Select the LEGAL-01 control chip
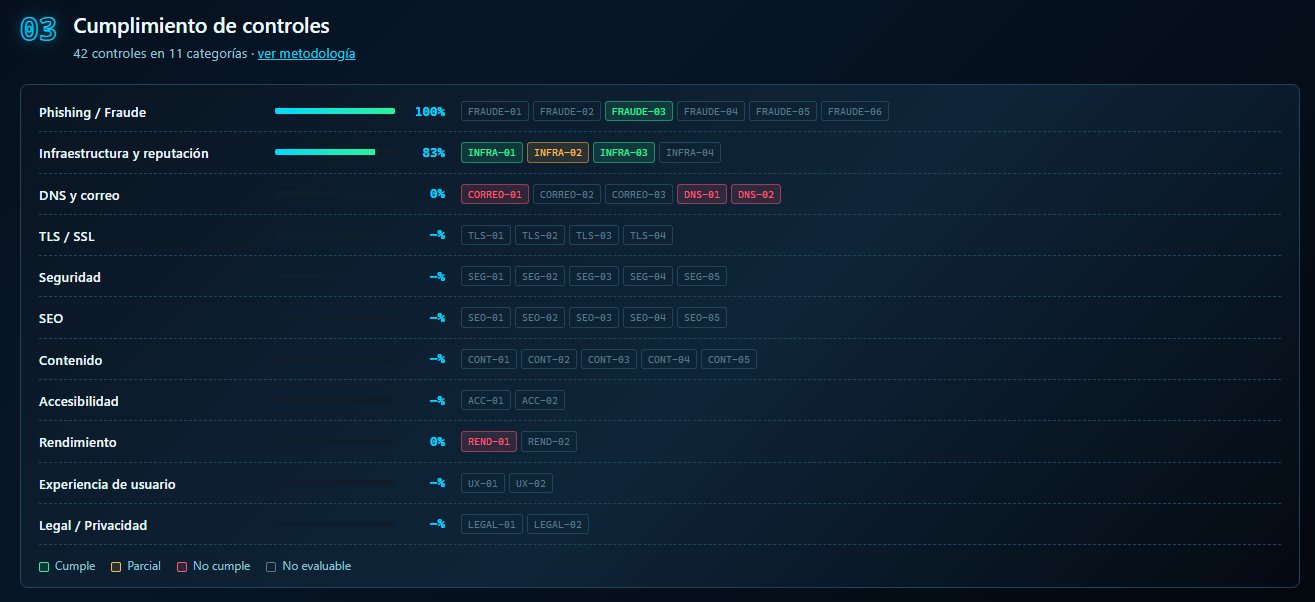The width and height of the screenshot is (1315, 602). [492, 524]
